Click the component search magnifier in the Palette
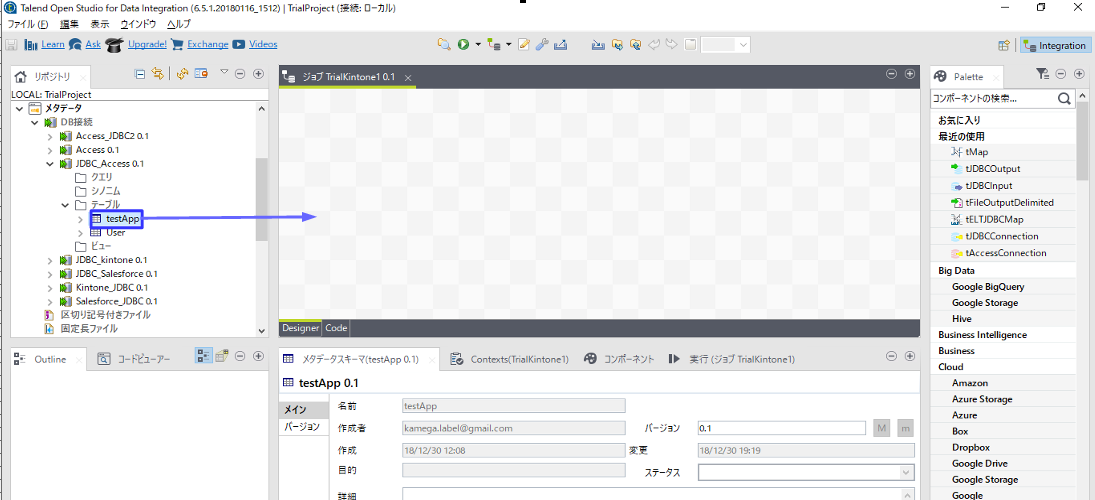This screenshot has height=500, width=1095. pos(1064,98)
